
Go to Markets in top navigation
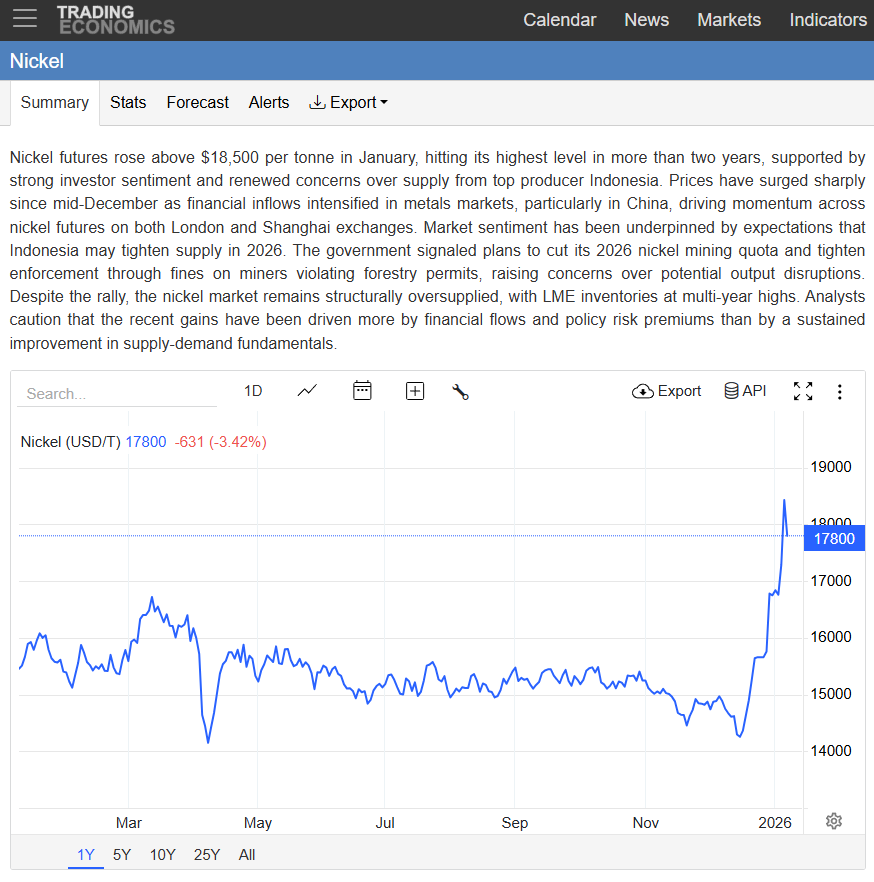(x=728, y=20)
